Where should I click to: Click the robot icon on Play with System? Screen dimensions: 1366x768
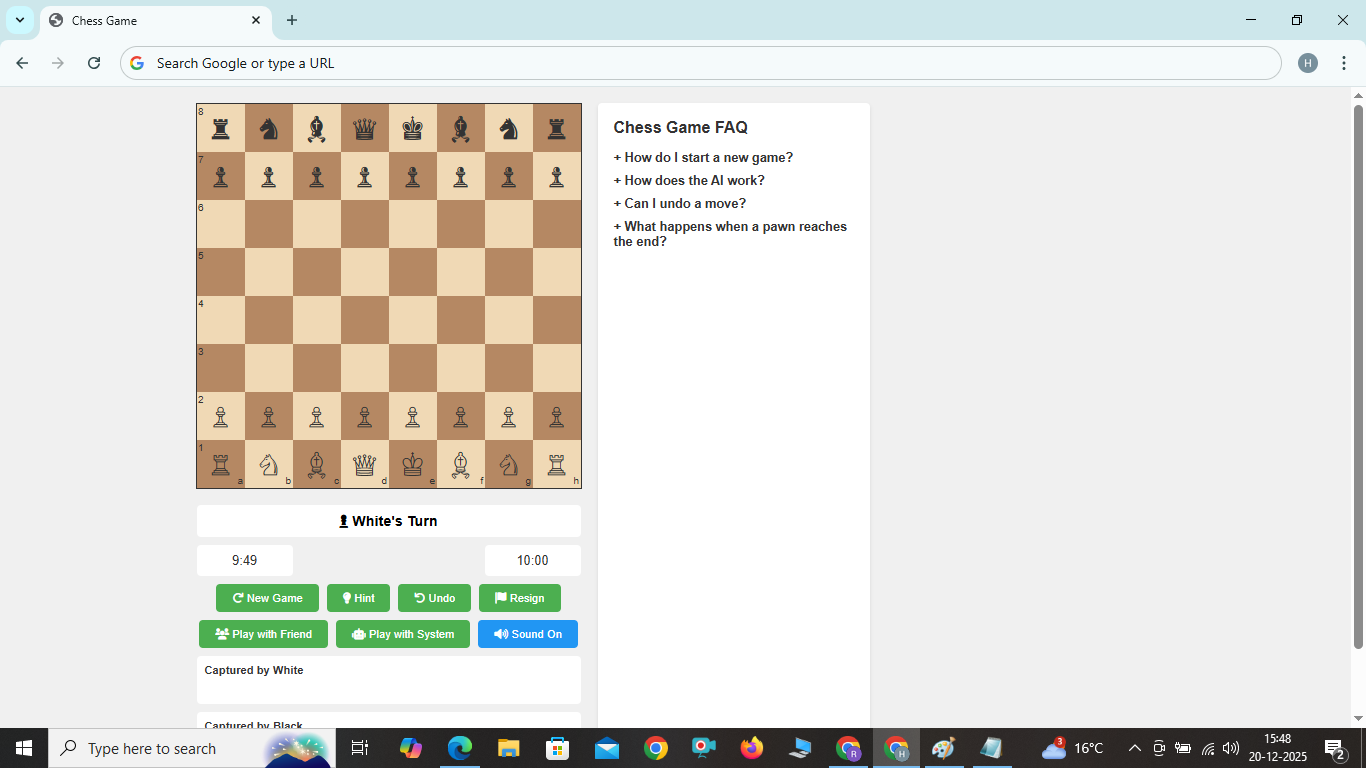tap(359, 633)
